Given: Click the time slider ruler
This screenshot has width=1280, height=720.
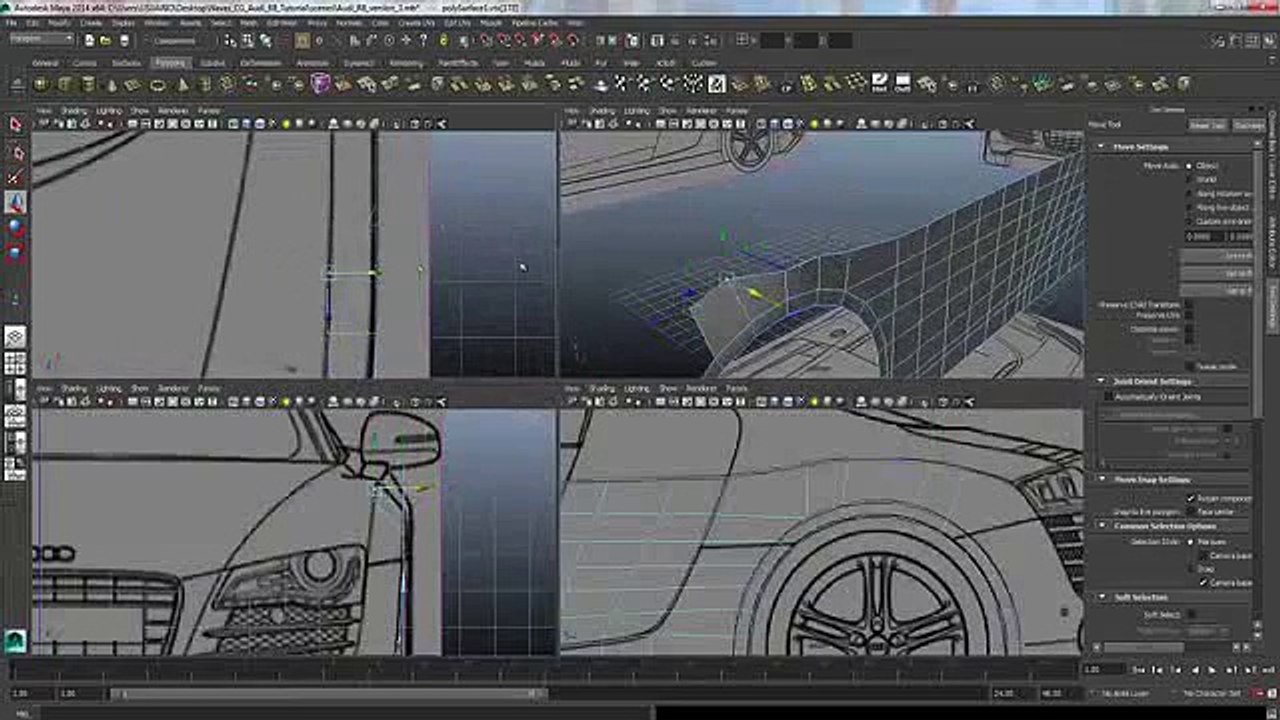Looking at the screenshot, I should [545, 670].
